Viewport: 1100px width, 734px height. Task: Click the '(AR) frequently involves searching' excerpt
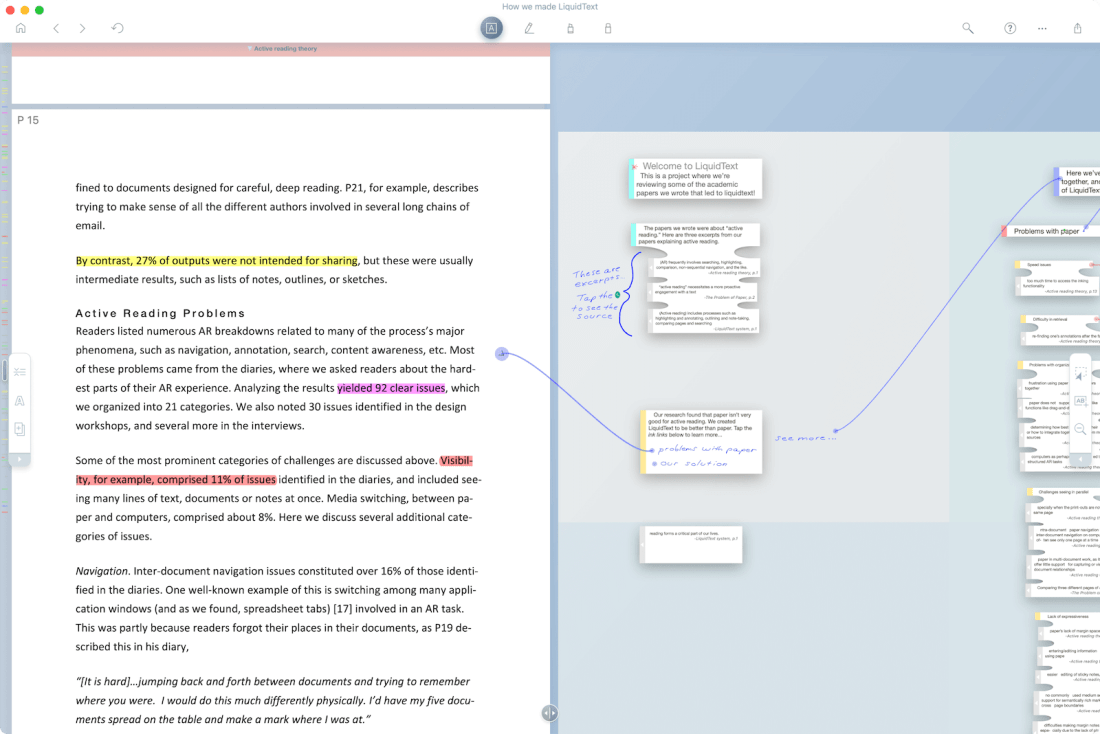click(x=704, y=267)
